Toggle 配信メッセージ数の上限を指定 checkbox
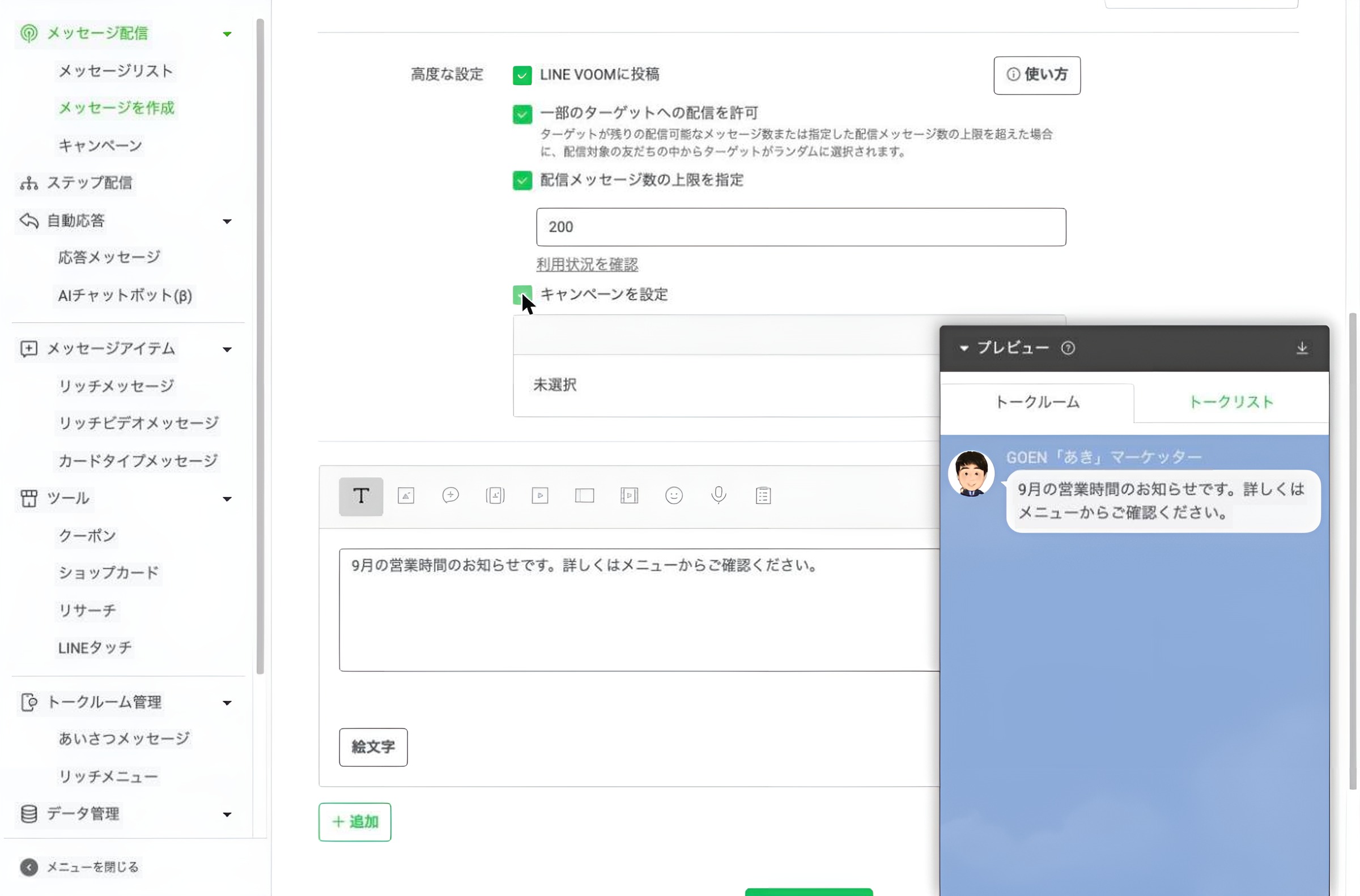This screenshot has width=1360, height=896. point(522,181)
